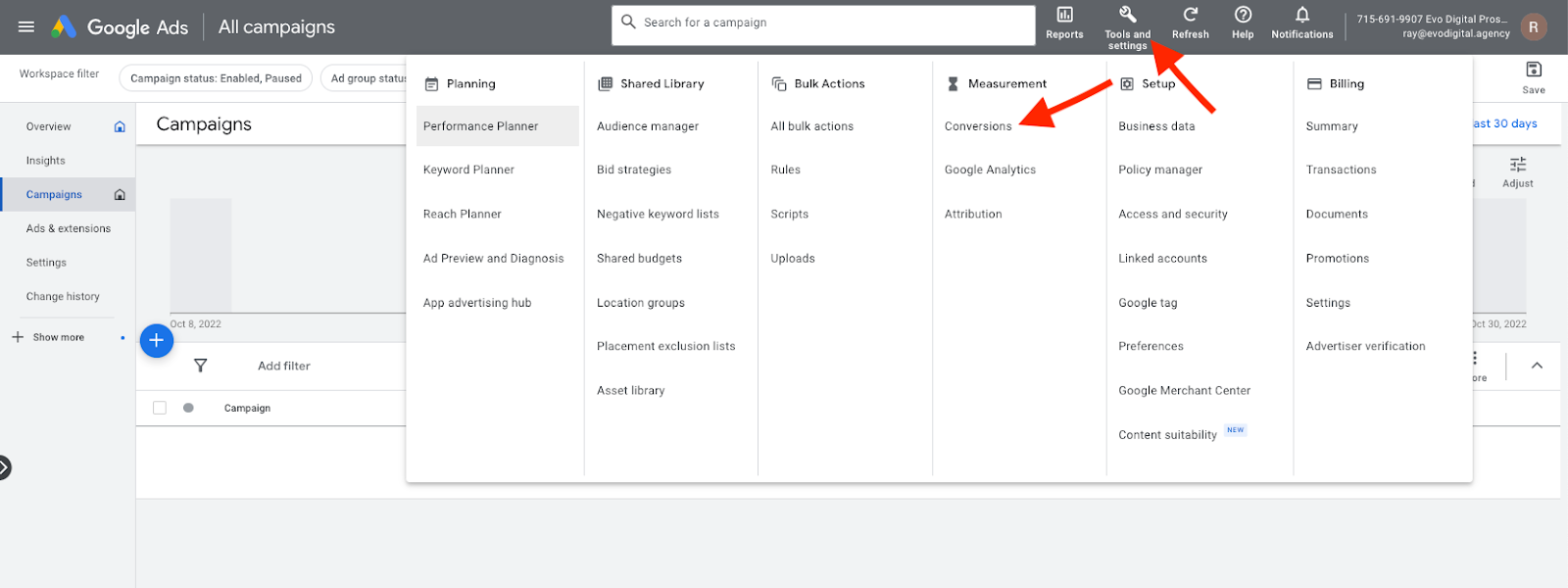Image resolution: width=1568 pixels, height=588 pixels.
Task: Click the home icon next to Campaigns
Action: click(120, 194)
